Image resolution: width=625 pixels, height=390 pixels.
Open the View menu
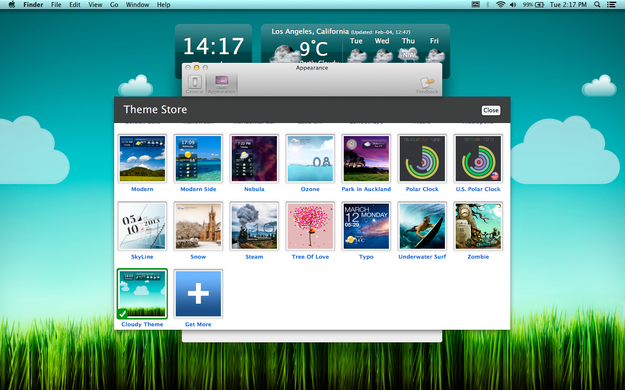95,5
